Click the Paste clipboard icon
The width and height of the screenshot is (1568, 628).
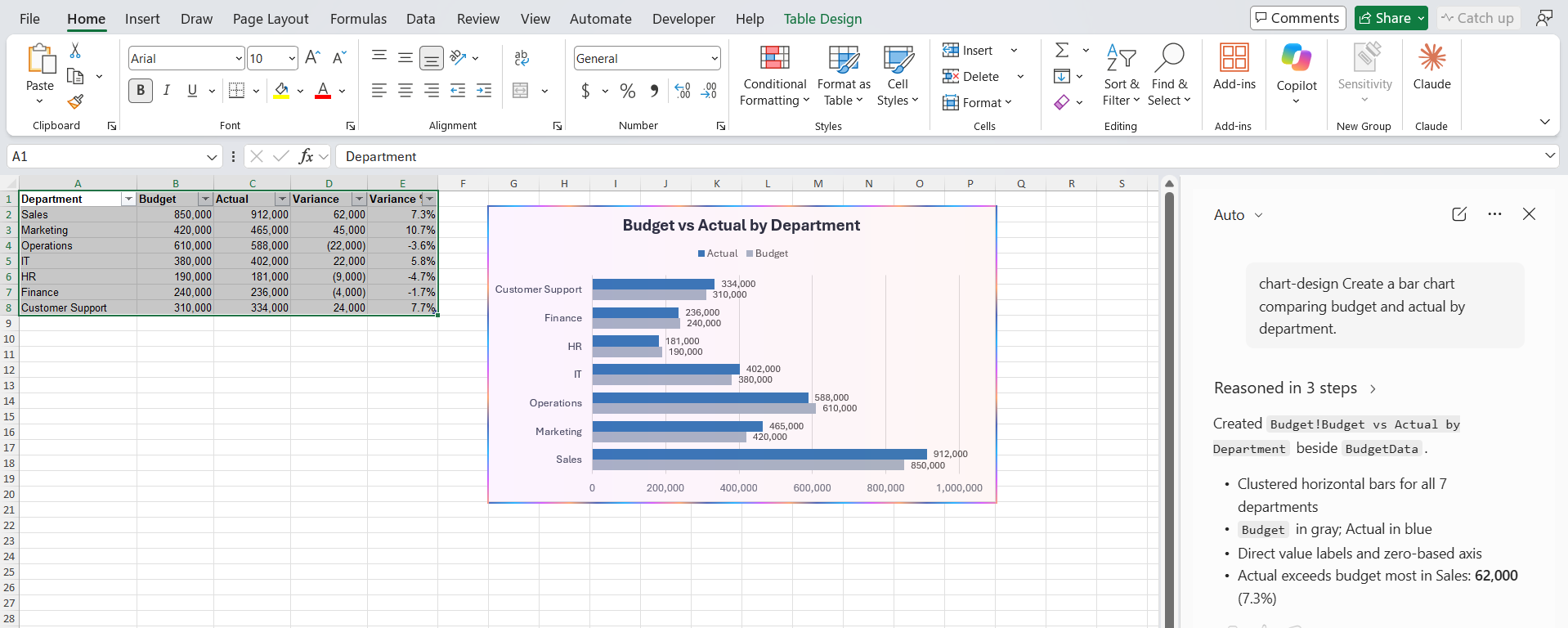pyautogui.click(x=40, y=59)
